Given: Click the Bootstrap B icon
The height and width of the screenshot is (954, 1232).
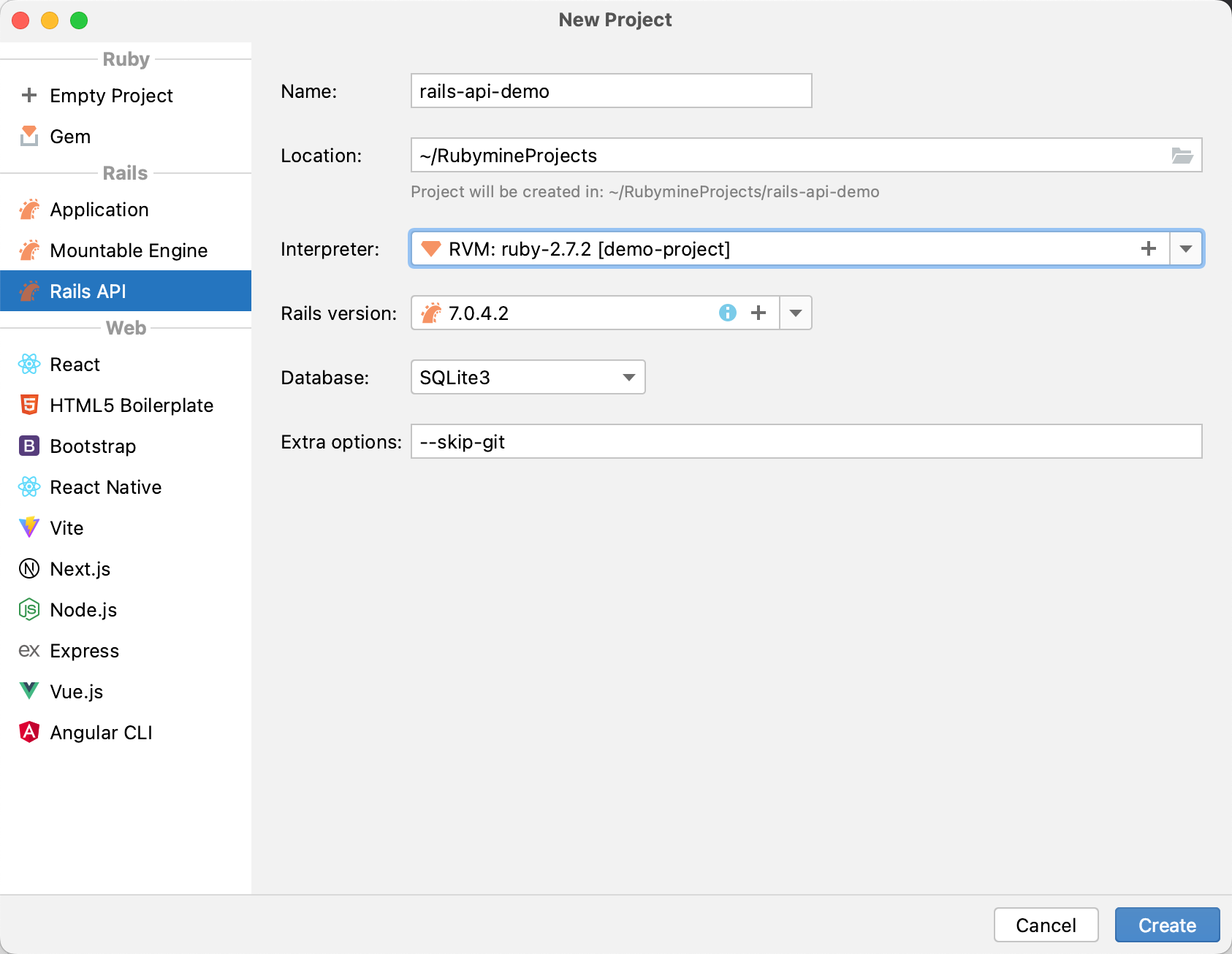Looking at the screenshot, I should pos(29,446).
